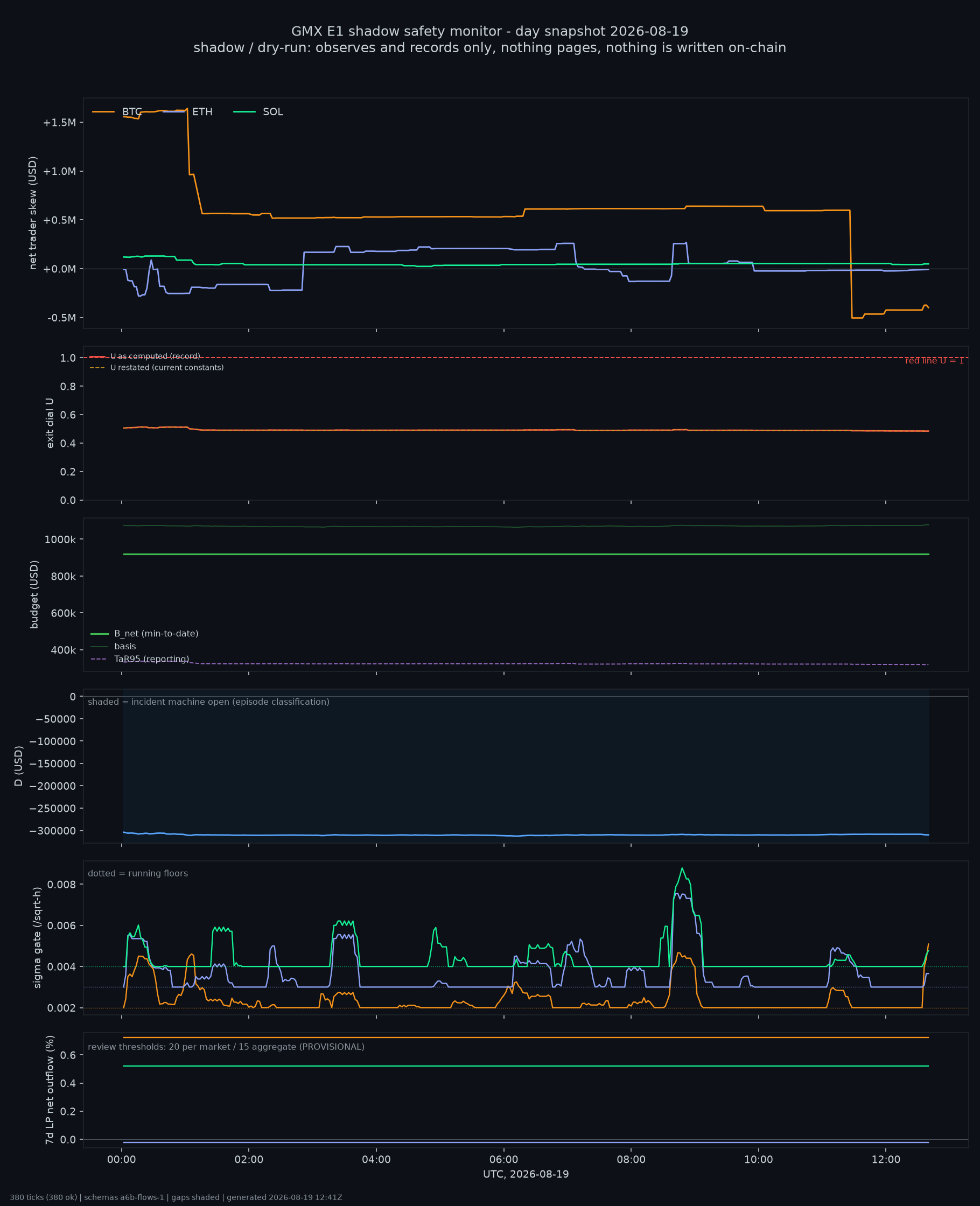Click the 'U restated (current constants)' legend label
Viewport: 980px width, 1206px height.
167,367
